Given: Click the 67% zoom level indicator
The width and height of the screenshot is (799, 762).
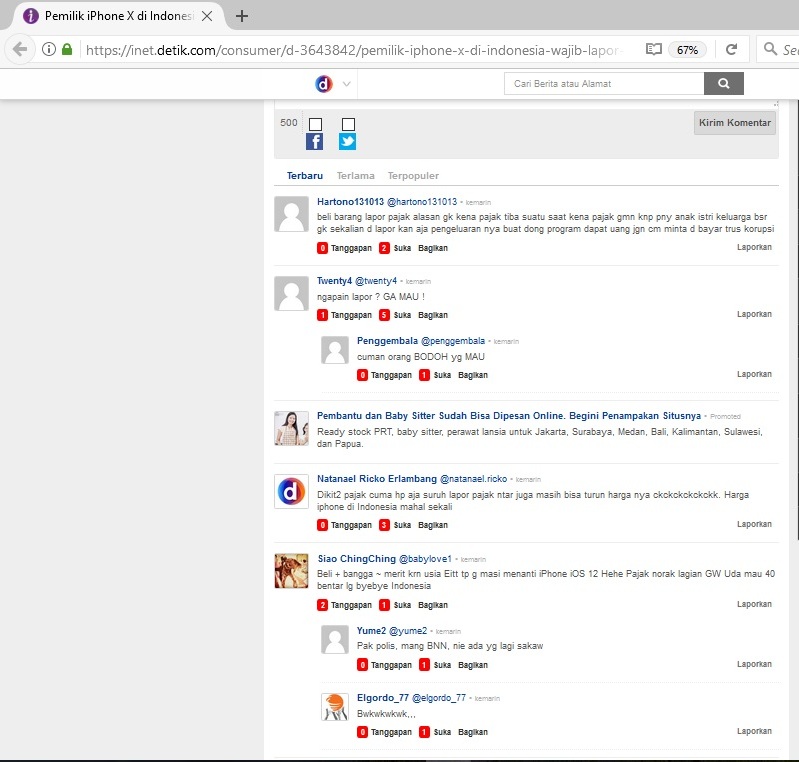Looking at the screenshot, I should click(687, 49).
